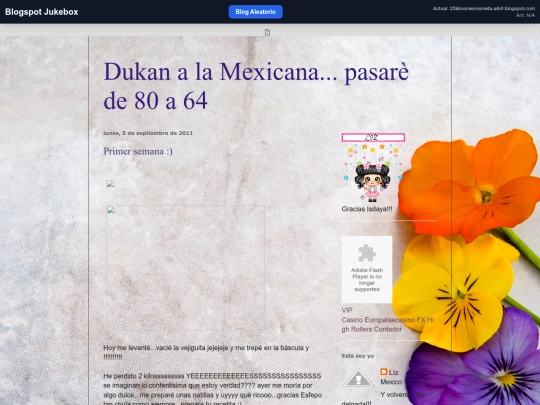Click the Blog Aleatorio button
This screenshot has height=405, width=540.
(x=256, y=12)
